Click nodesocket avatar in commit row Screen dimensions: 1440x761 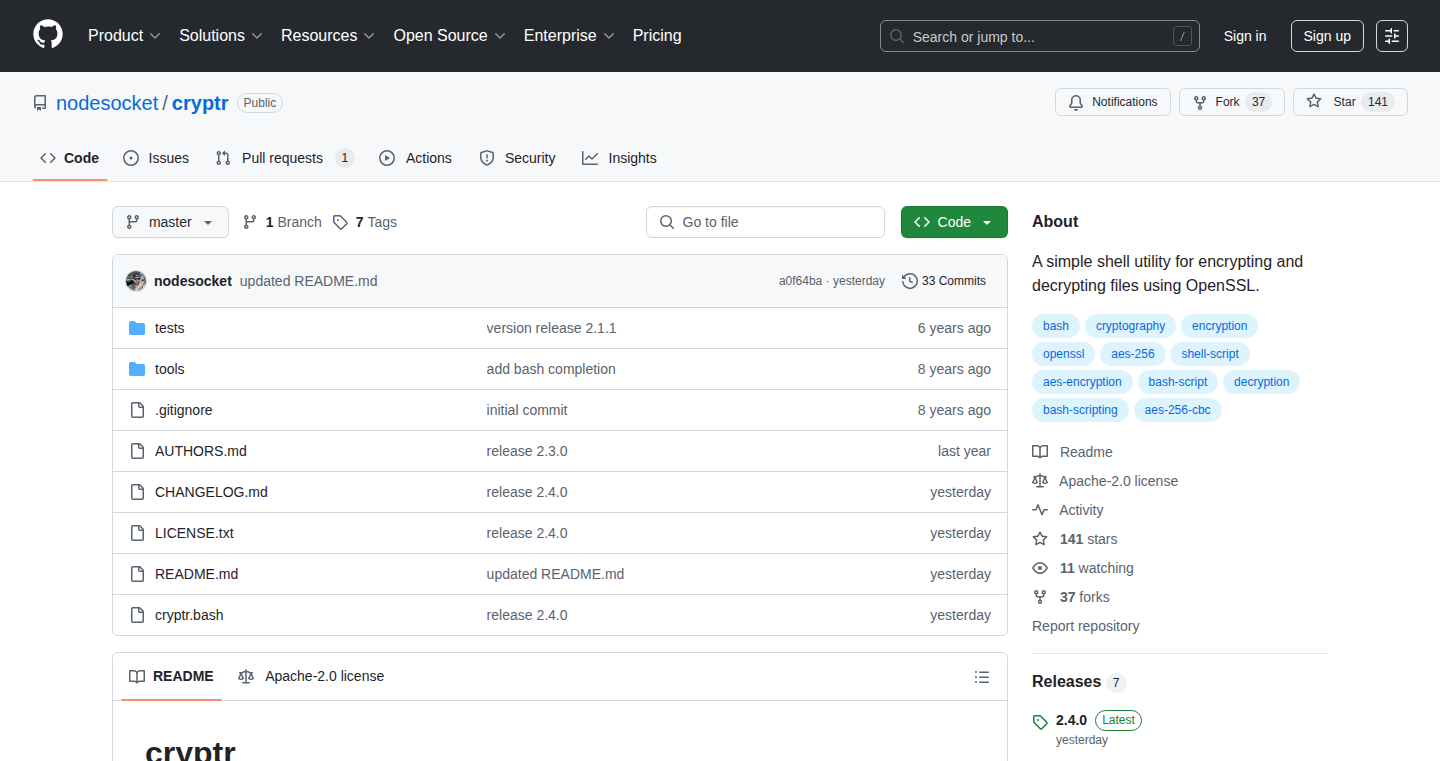136,281
